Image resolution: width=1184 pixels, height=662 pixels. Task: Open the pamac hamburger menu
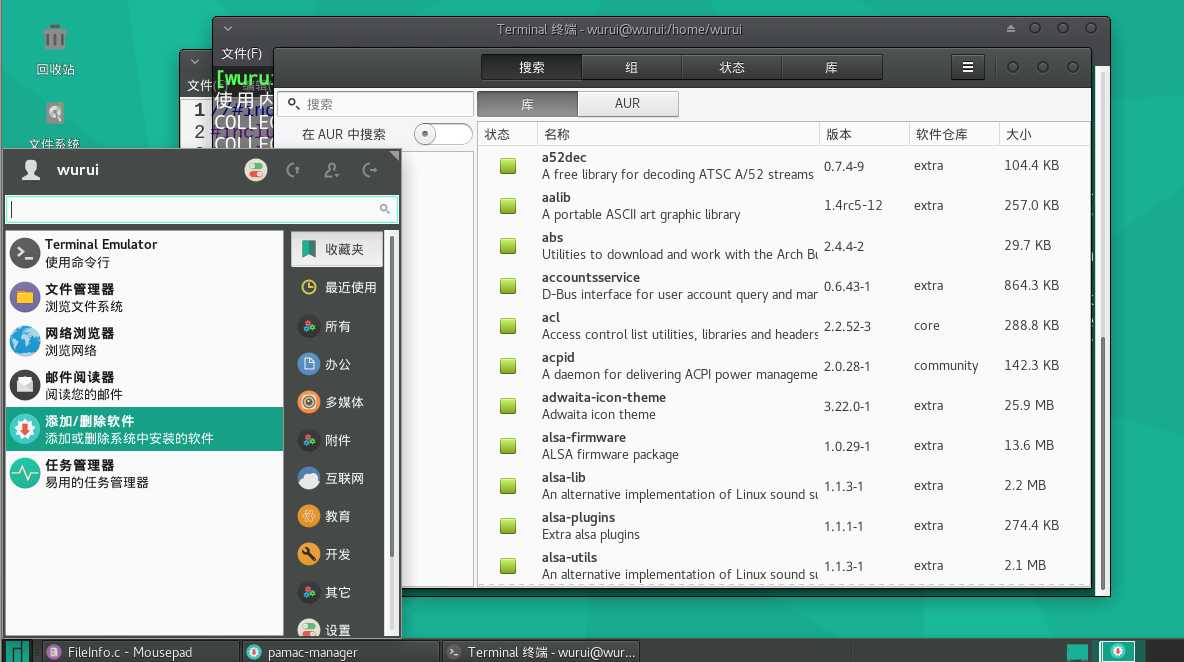pos(967,67)
